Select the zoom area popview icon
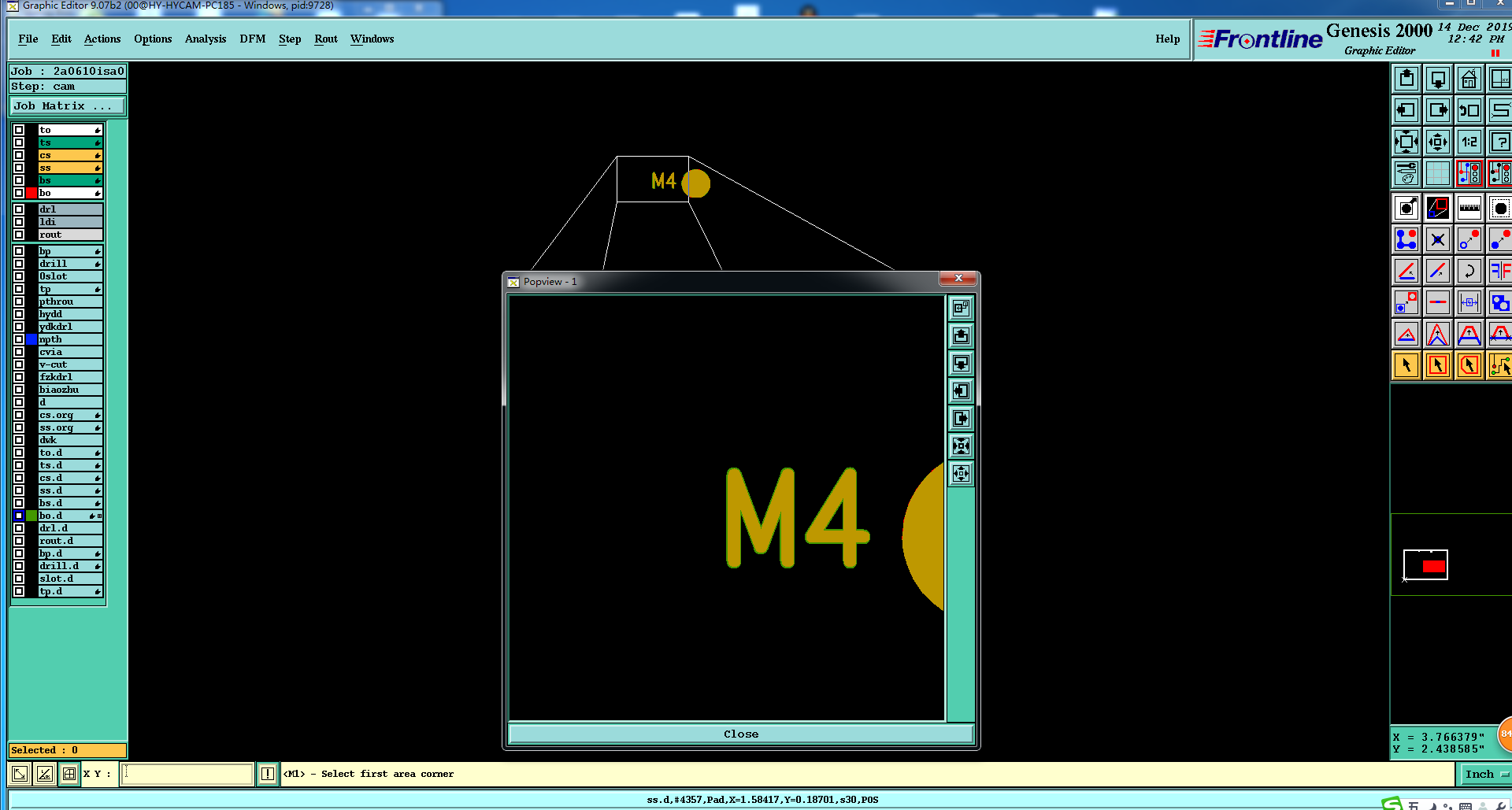This screenshot has height=810, width=1512. click(1438, 208)
